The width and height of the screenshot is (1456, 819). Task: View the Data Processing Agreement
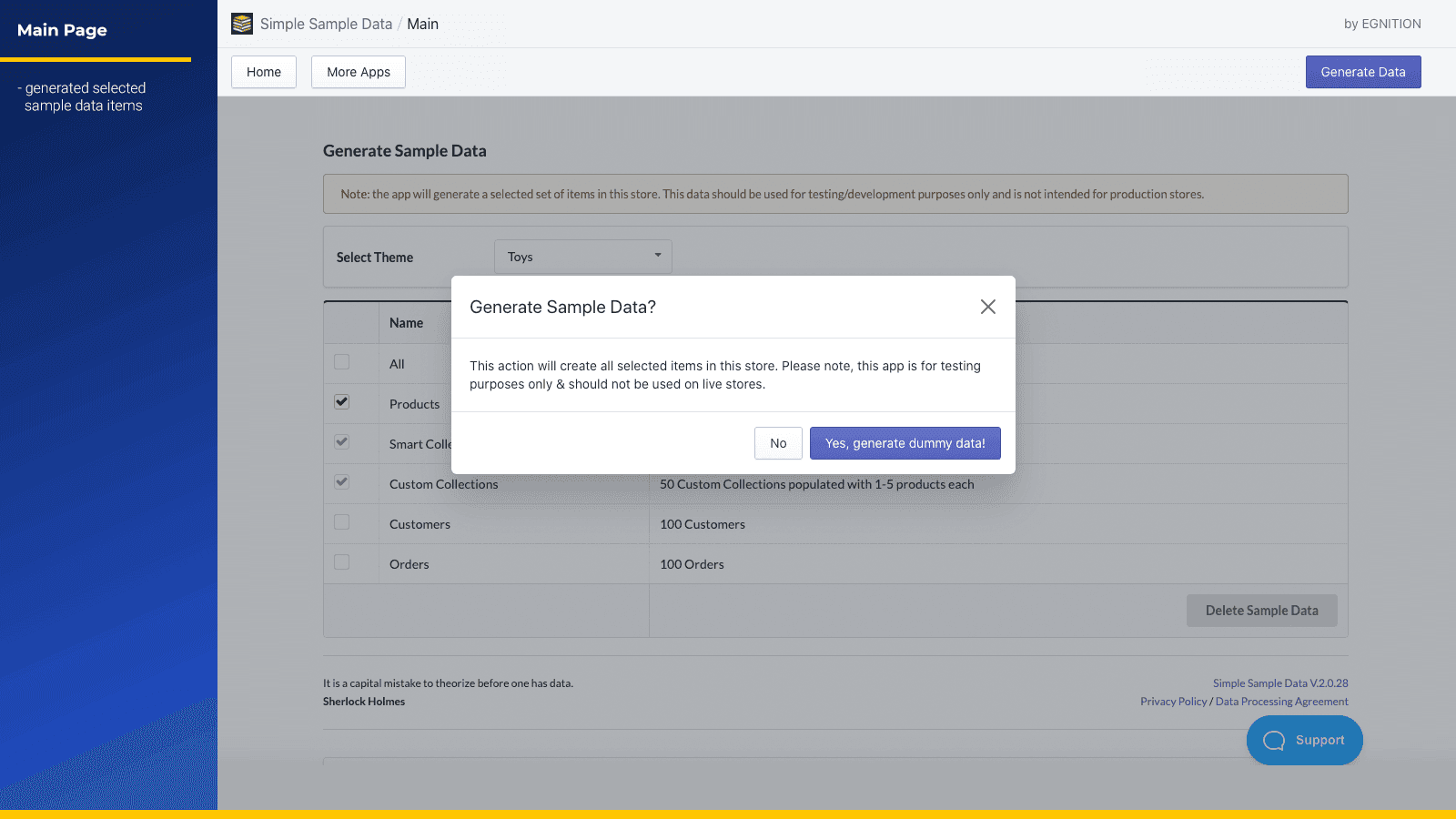[x=1280, y=701]
